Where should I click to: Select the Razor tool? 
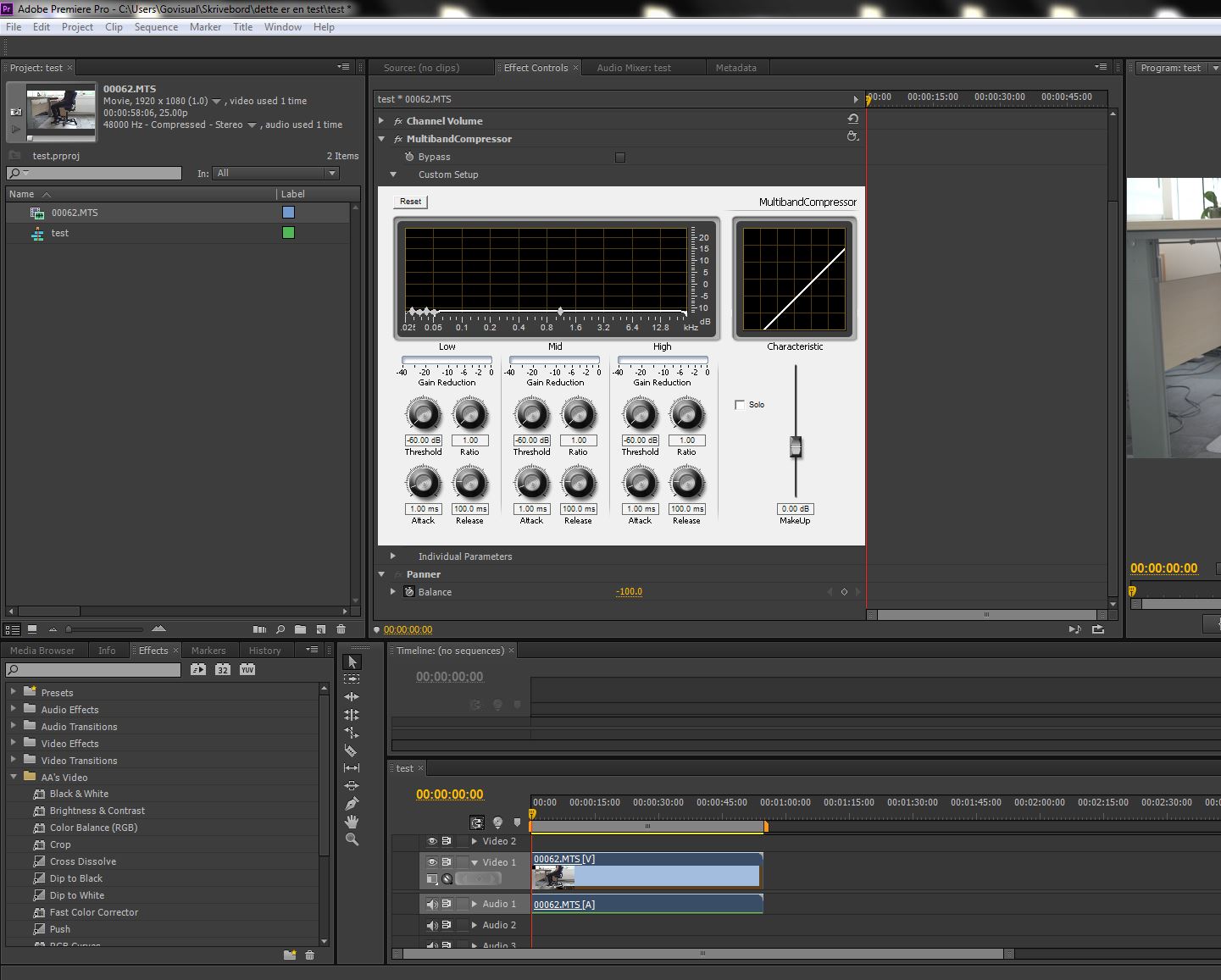tap(352, 750)
